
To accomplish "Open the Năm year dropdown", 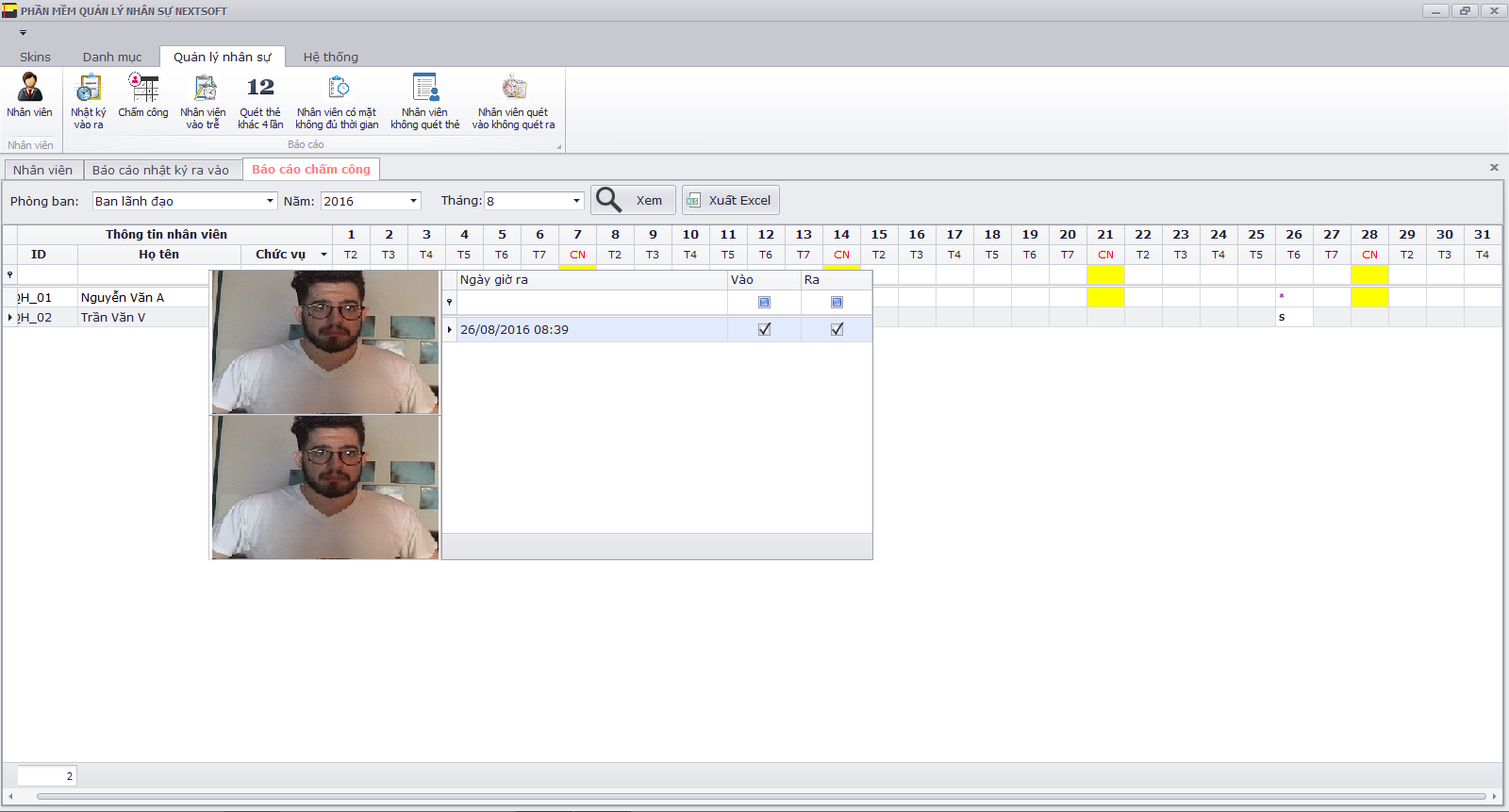I will 413,201.
